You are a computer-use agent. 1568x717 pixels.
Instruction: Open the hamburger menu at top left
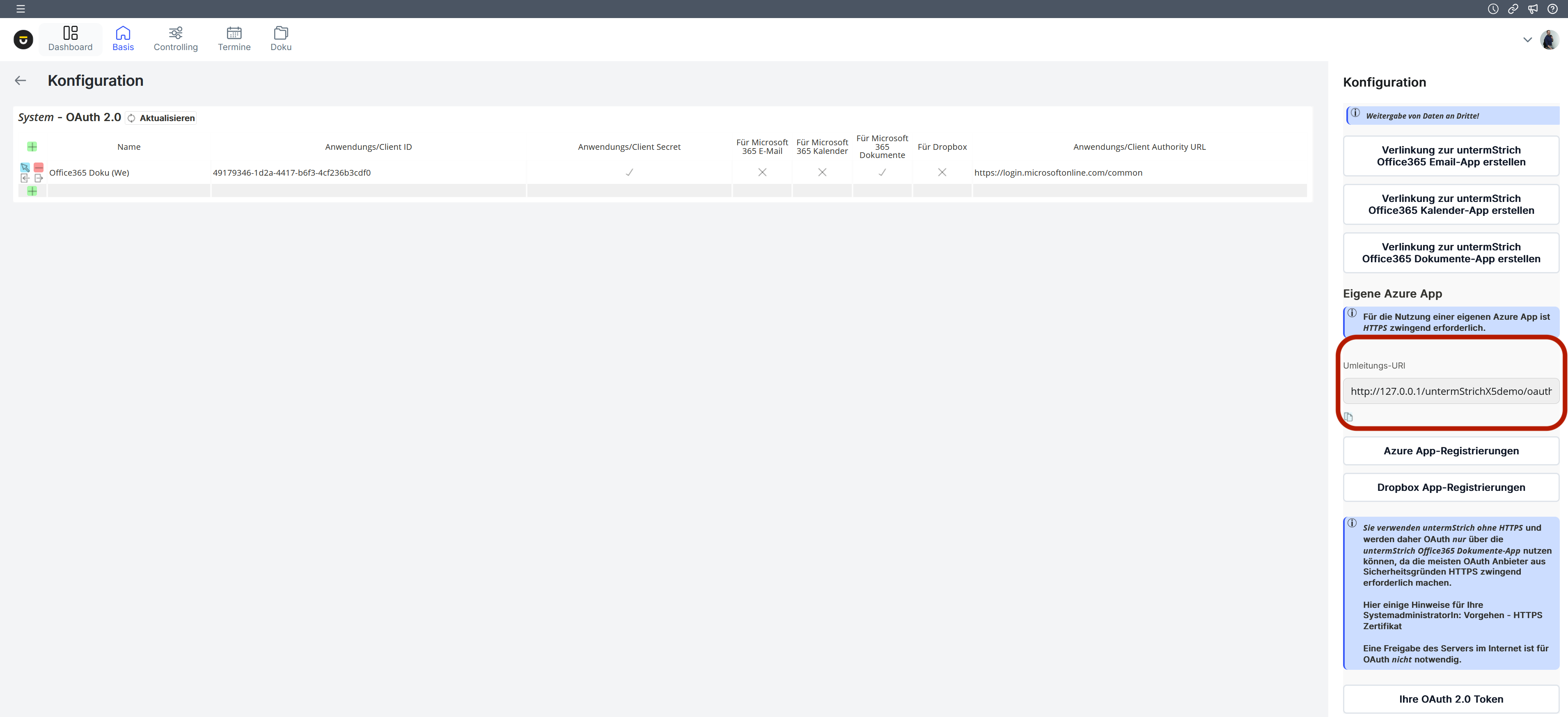pos(21,9)
